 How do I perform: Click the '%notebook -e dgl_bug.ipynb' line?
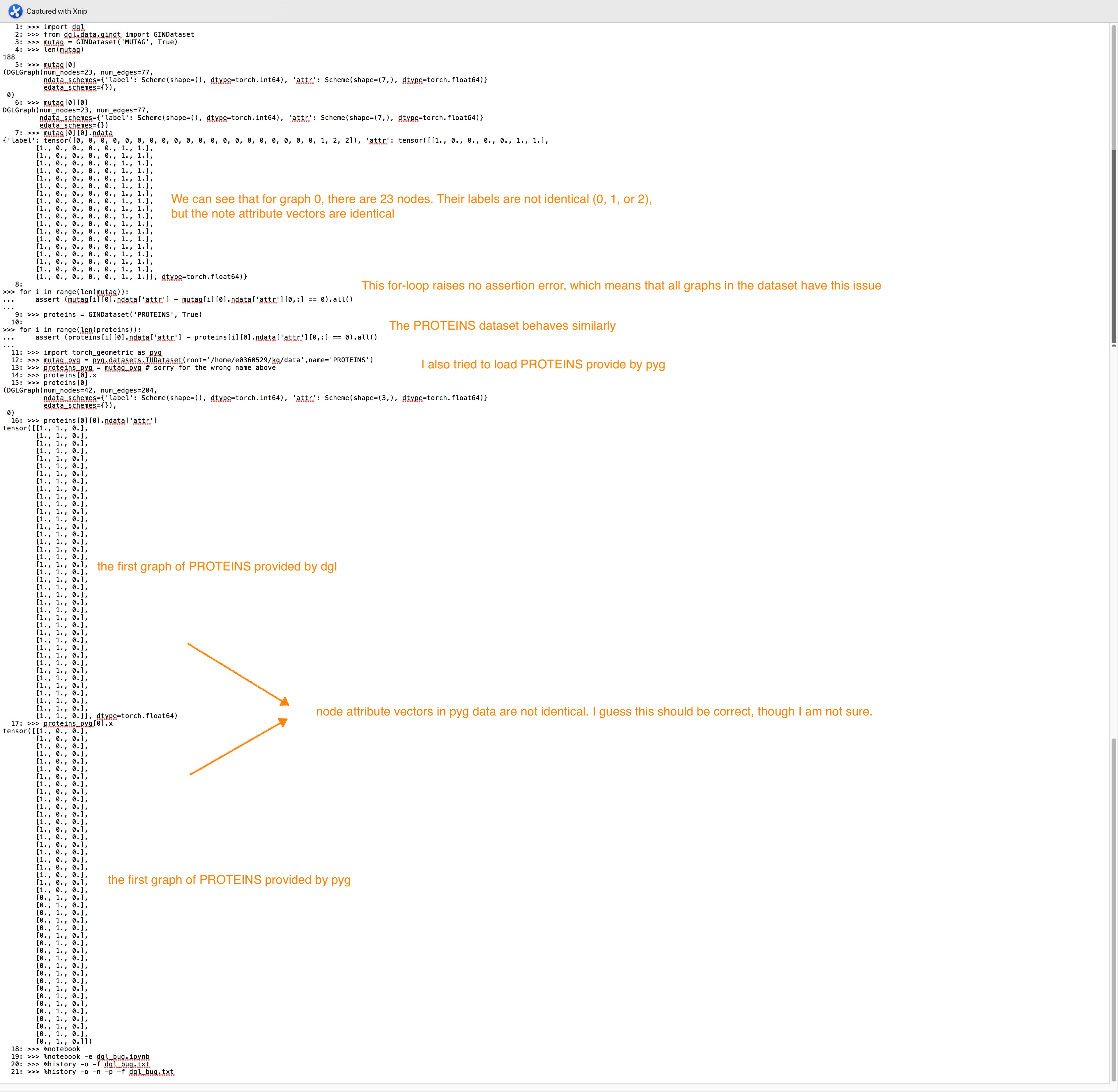pos(96,1056)
